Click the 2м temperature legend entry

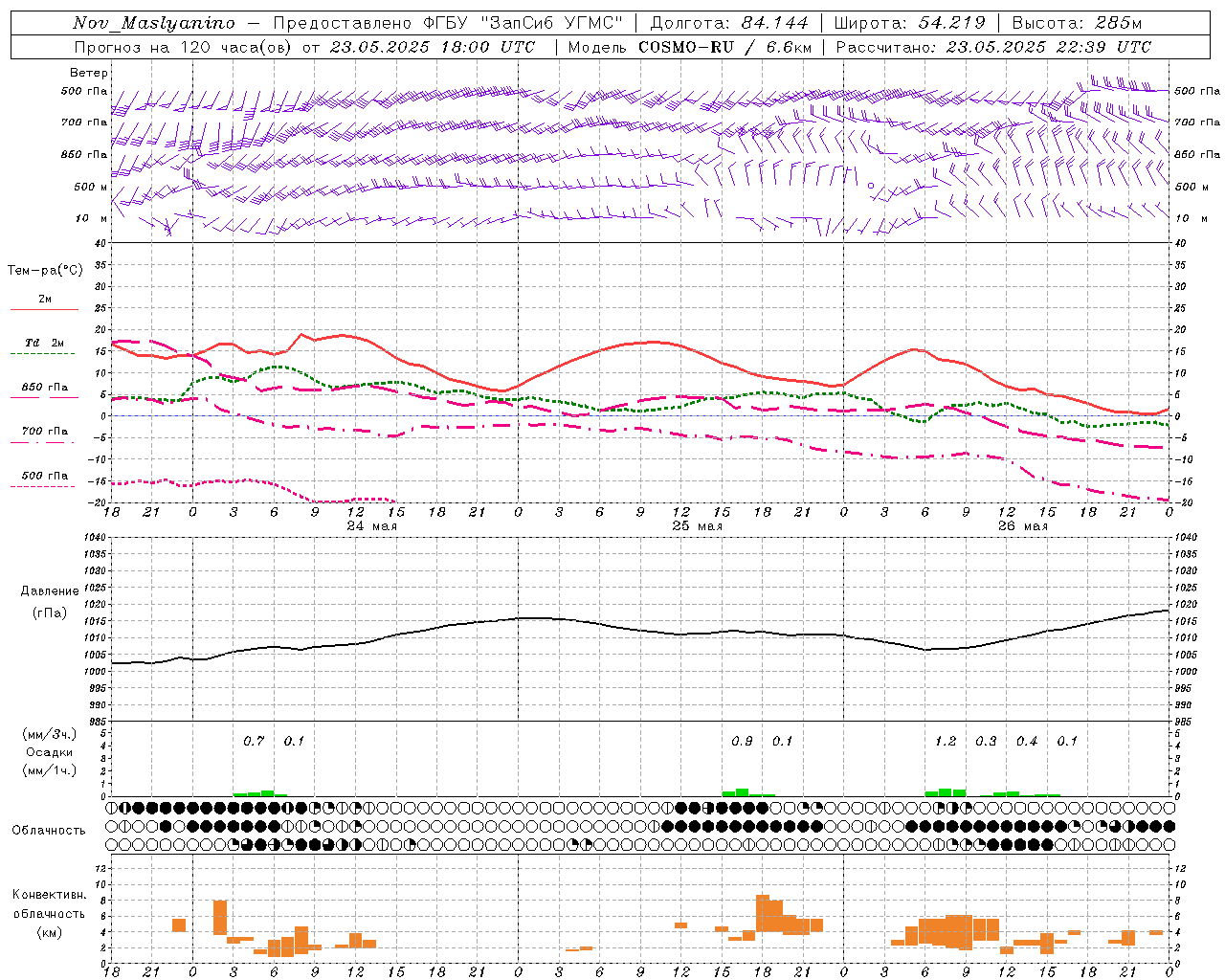[x=45, y=300]
